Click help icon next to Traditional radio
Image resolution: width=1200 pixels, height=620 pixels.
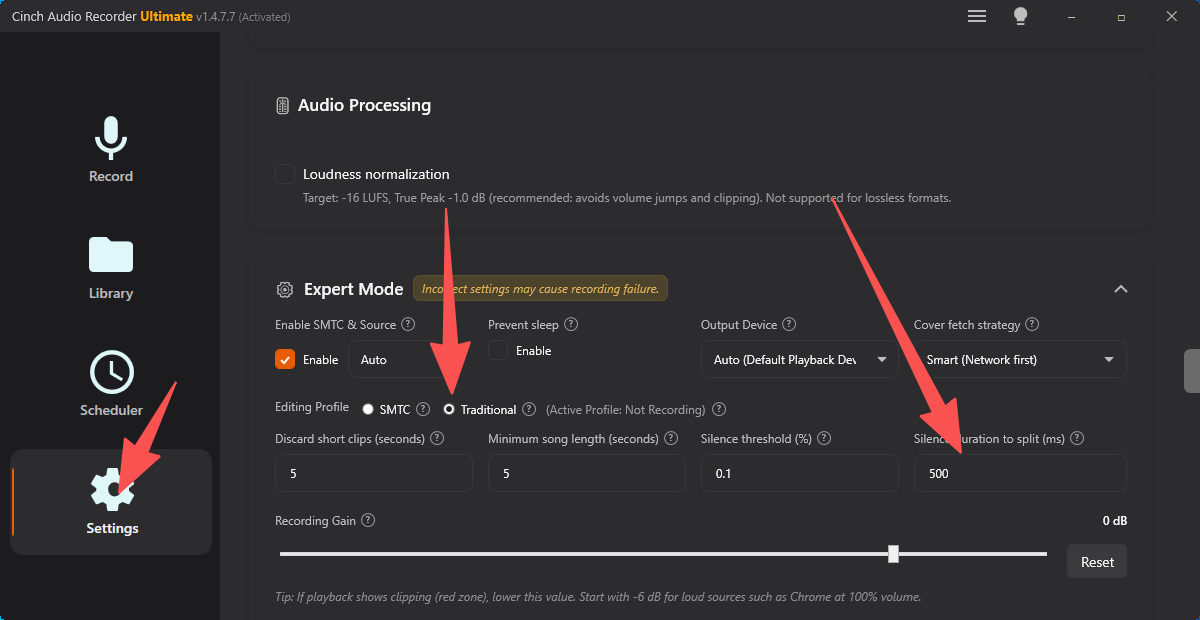(x=529, y=409)
